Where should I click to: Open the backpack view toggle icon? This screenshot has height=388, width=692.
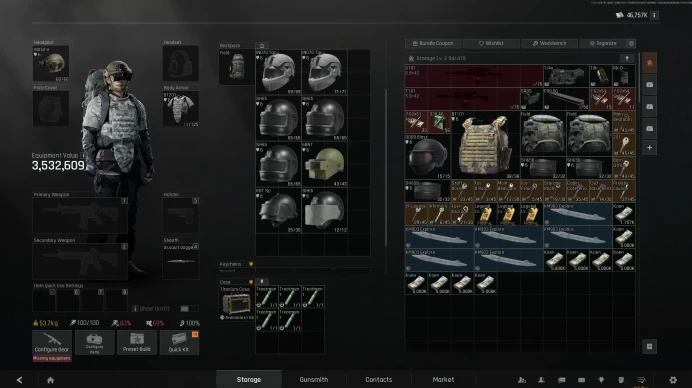(x=262, y=45)
